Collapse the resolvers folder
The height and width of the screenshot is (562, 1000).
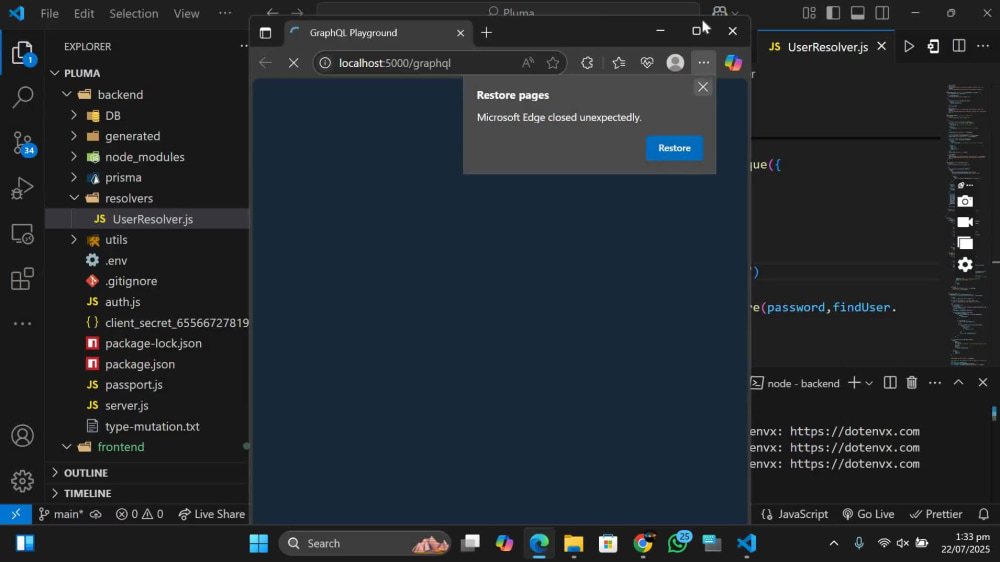[74, 198]
